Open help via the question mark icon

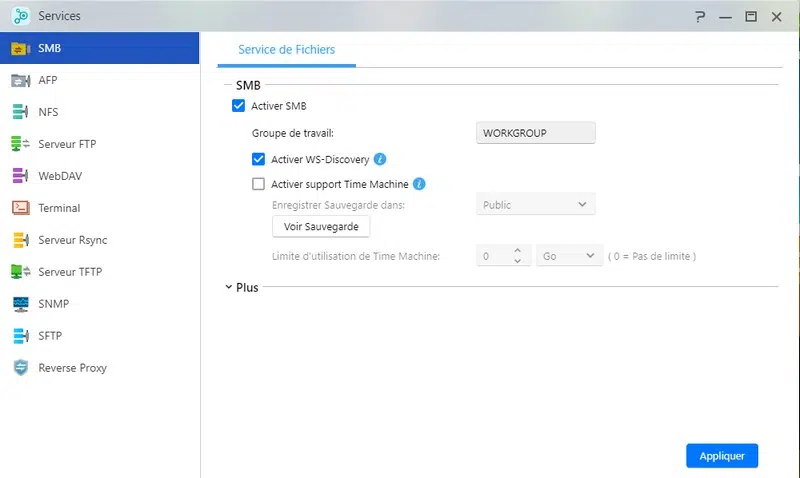coord(700,16)
